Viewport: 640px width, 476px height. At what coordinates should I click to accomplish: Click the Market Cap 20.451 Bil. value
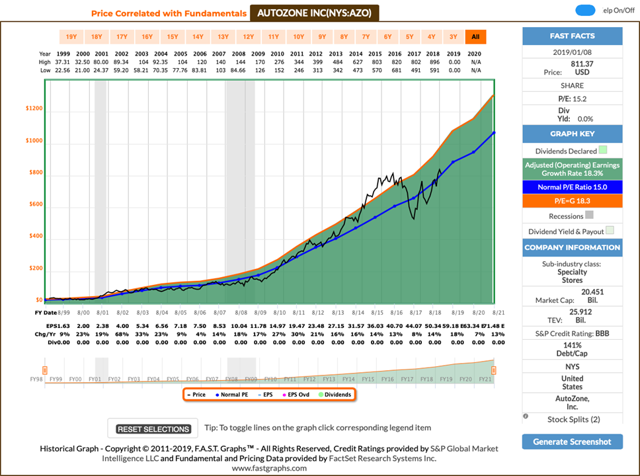click(592, 296)
